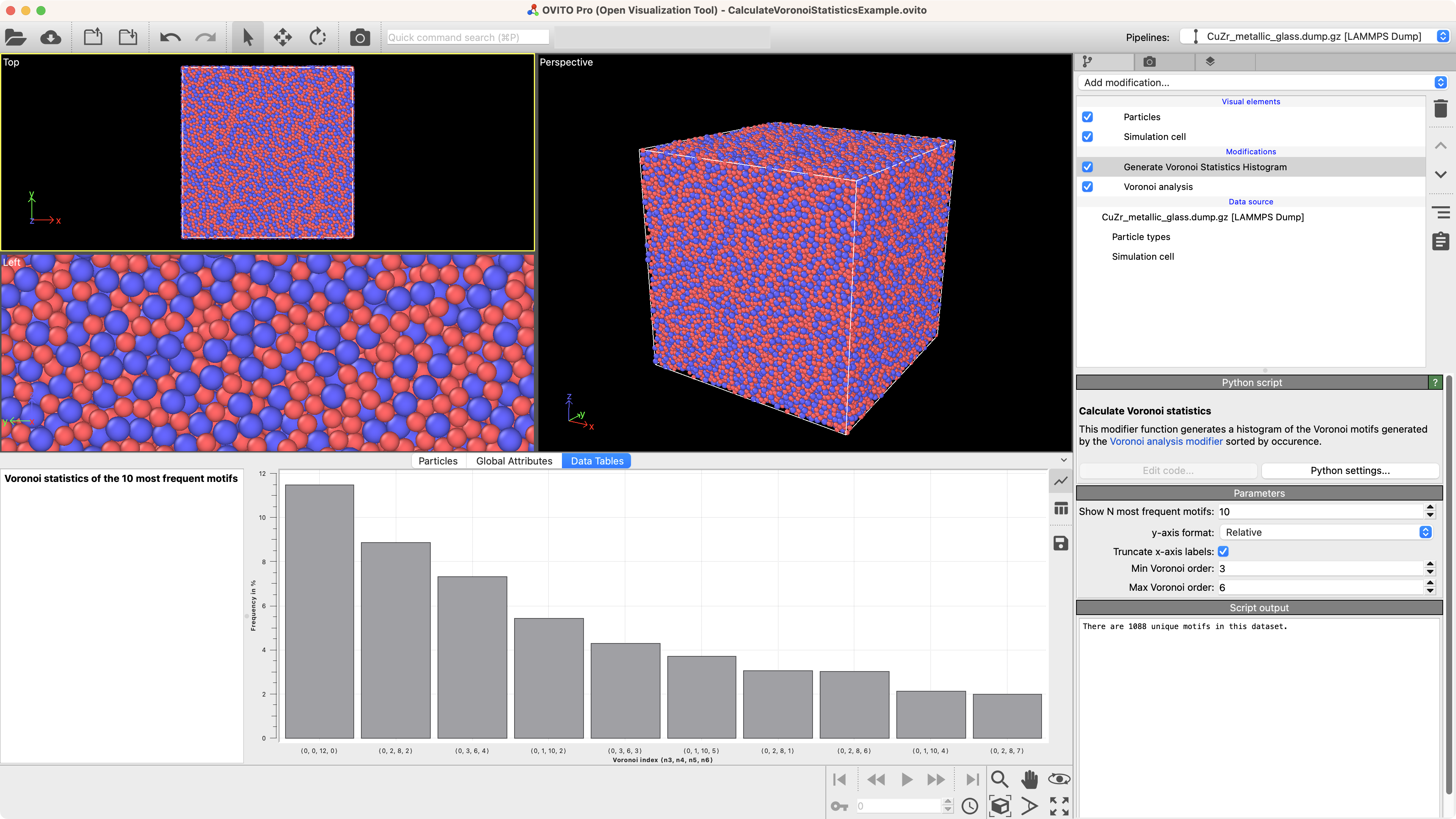Select the Rotate view mode icon
1456x819 pixels.
click(318, 37)
